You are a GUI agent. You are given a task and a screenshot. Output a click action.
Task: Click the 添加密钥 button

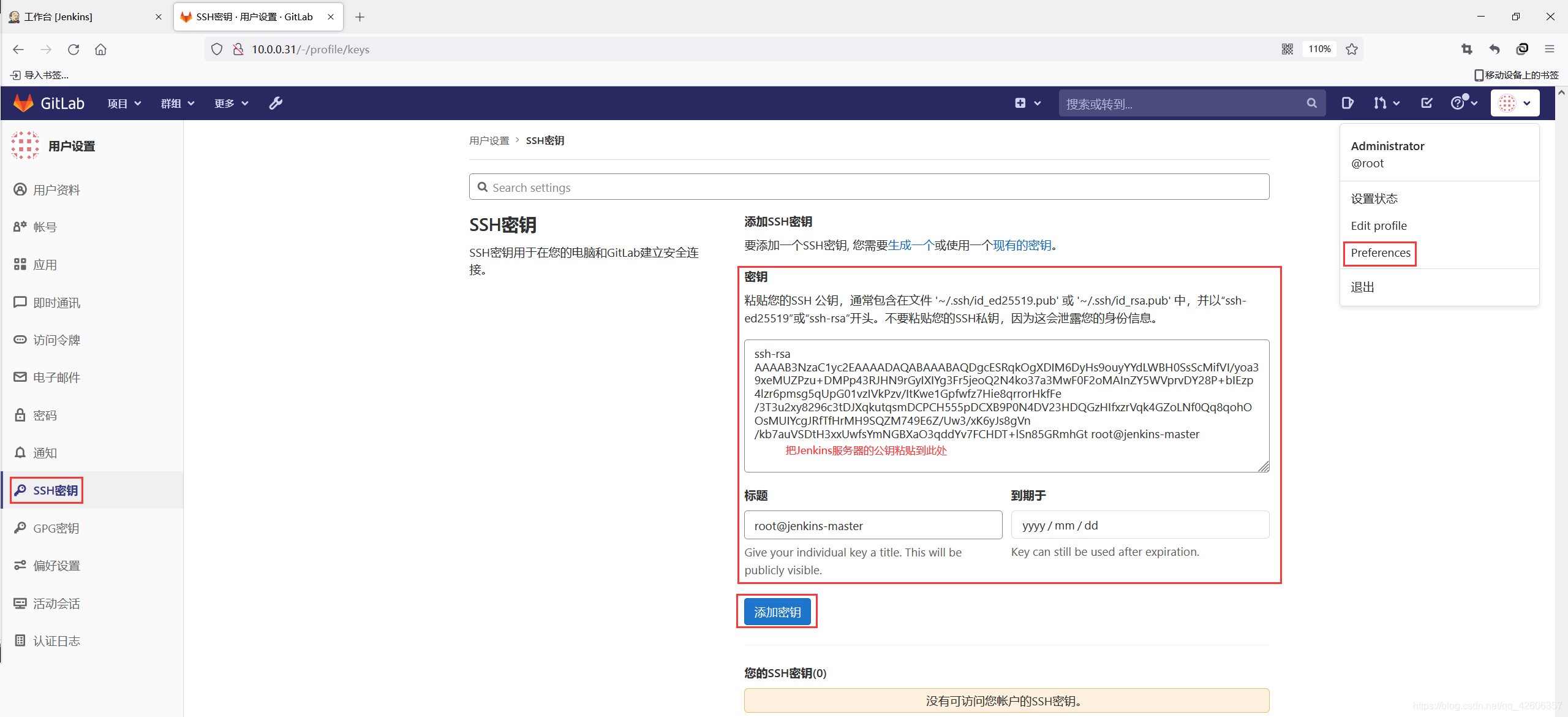pyautogui.click(x=777, y=612)
